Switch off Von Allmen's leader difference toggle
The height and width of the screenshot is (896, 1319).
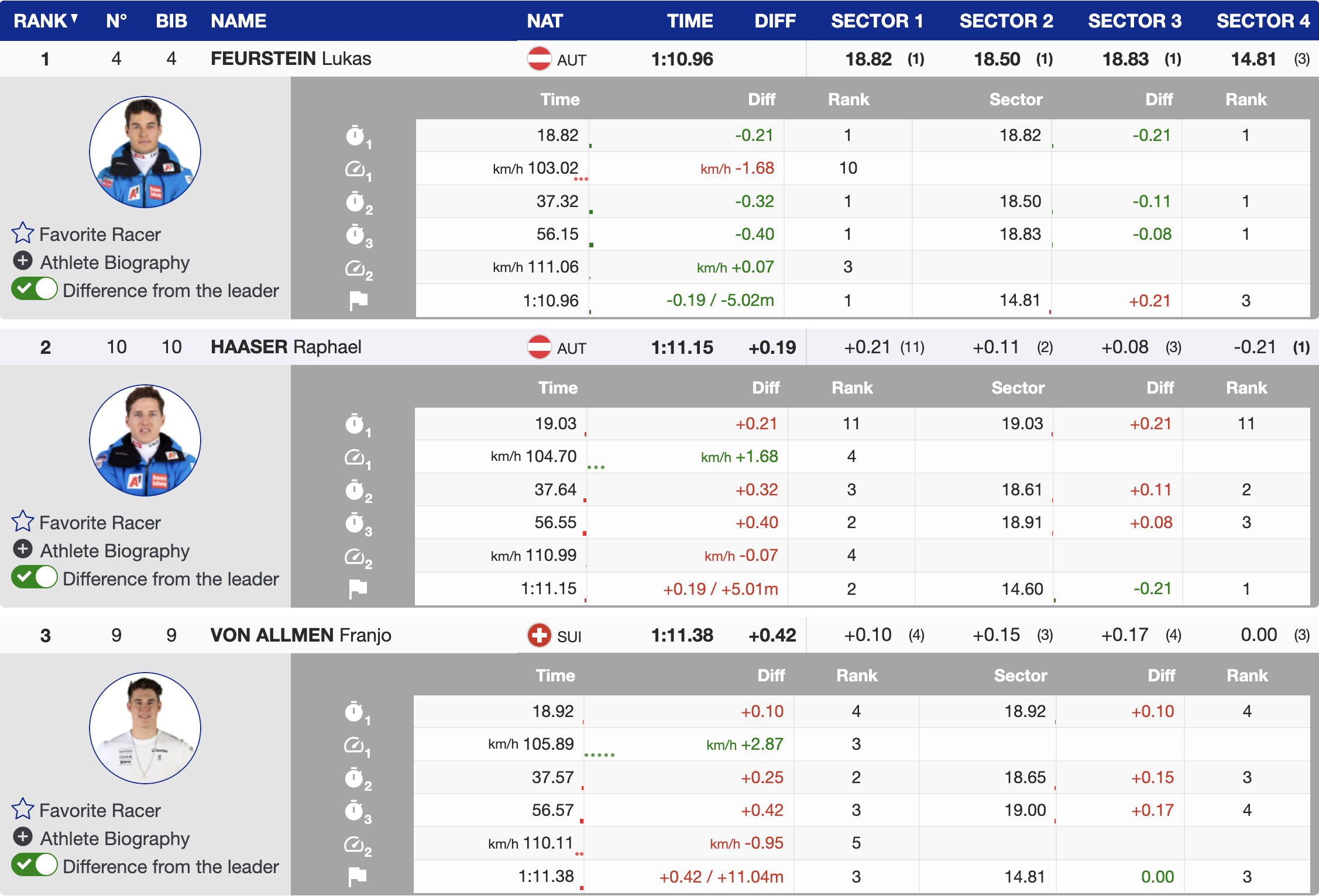(35, 866)
